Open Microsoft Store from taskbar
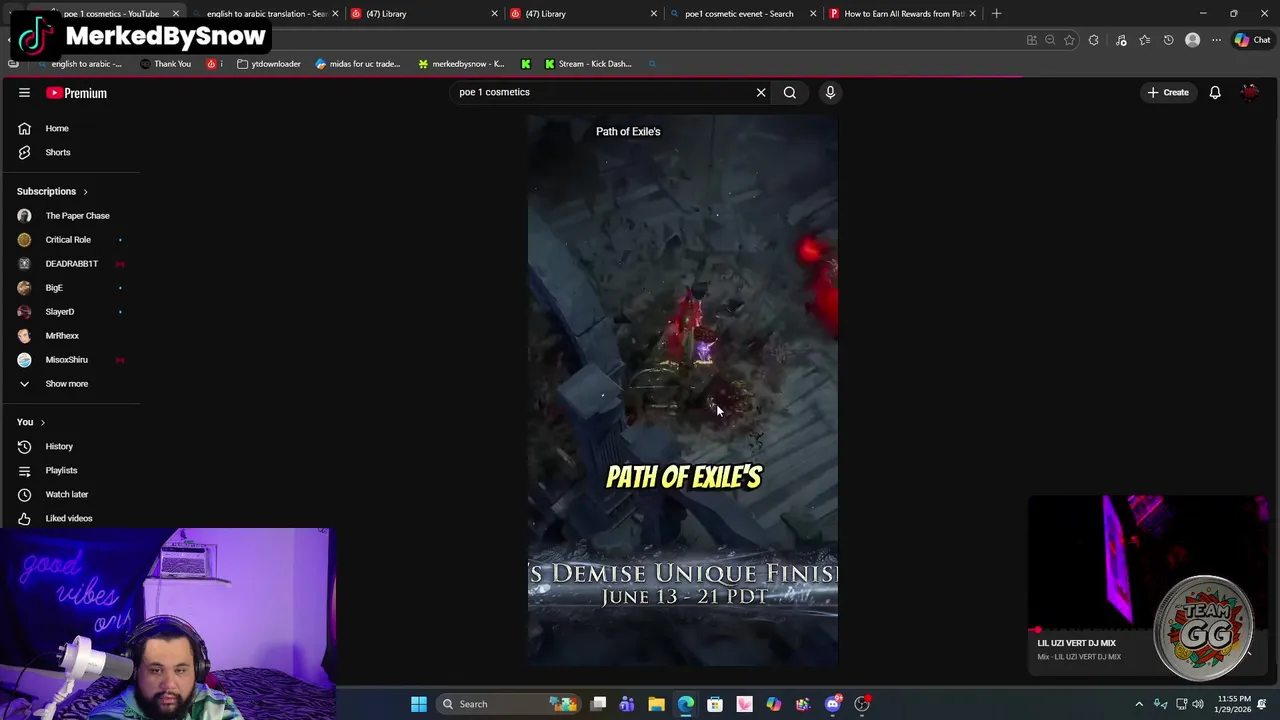 [x=715, y=704]
